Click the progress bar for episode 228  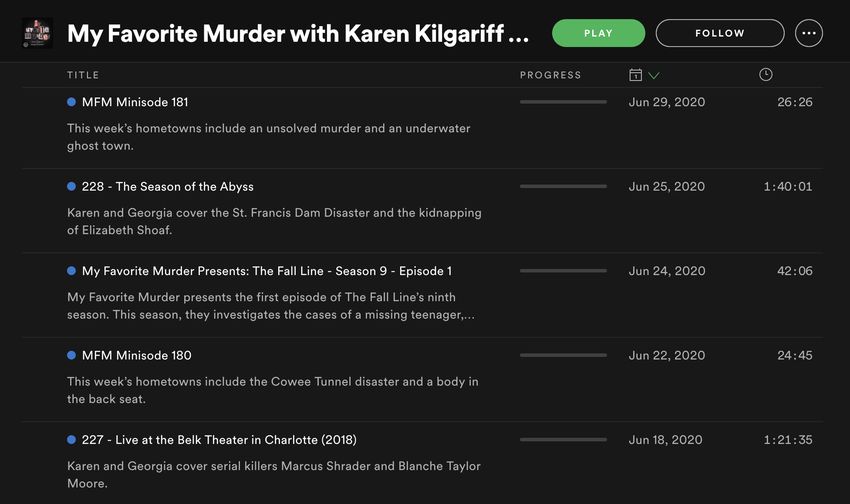coord(563,186)
